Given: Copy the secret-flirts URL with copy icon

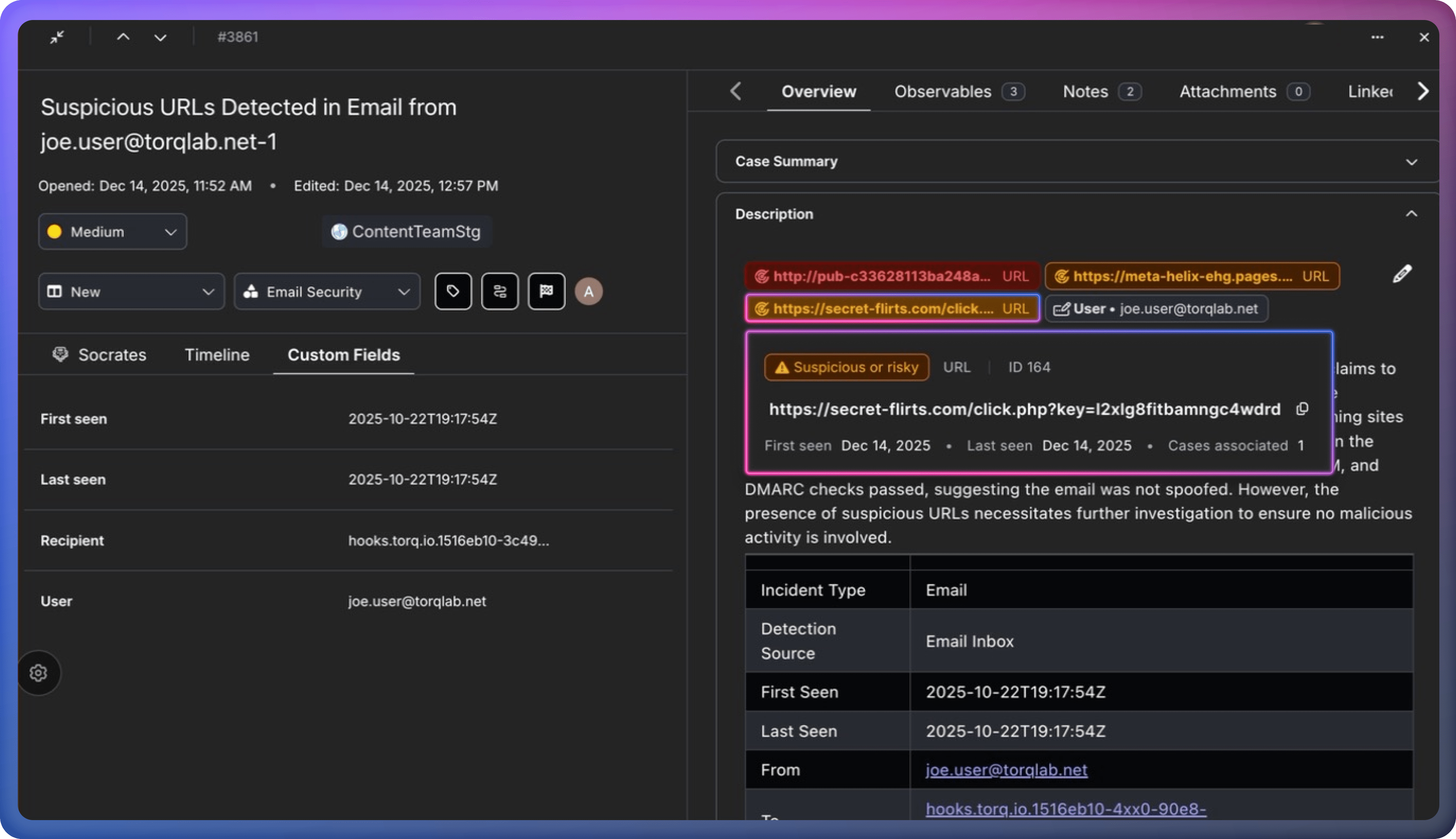Looking at the screenshot, I should [x=1302, y=409].
